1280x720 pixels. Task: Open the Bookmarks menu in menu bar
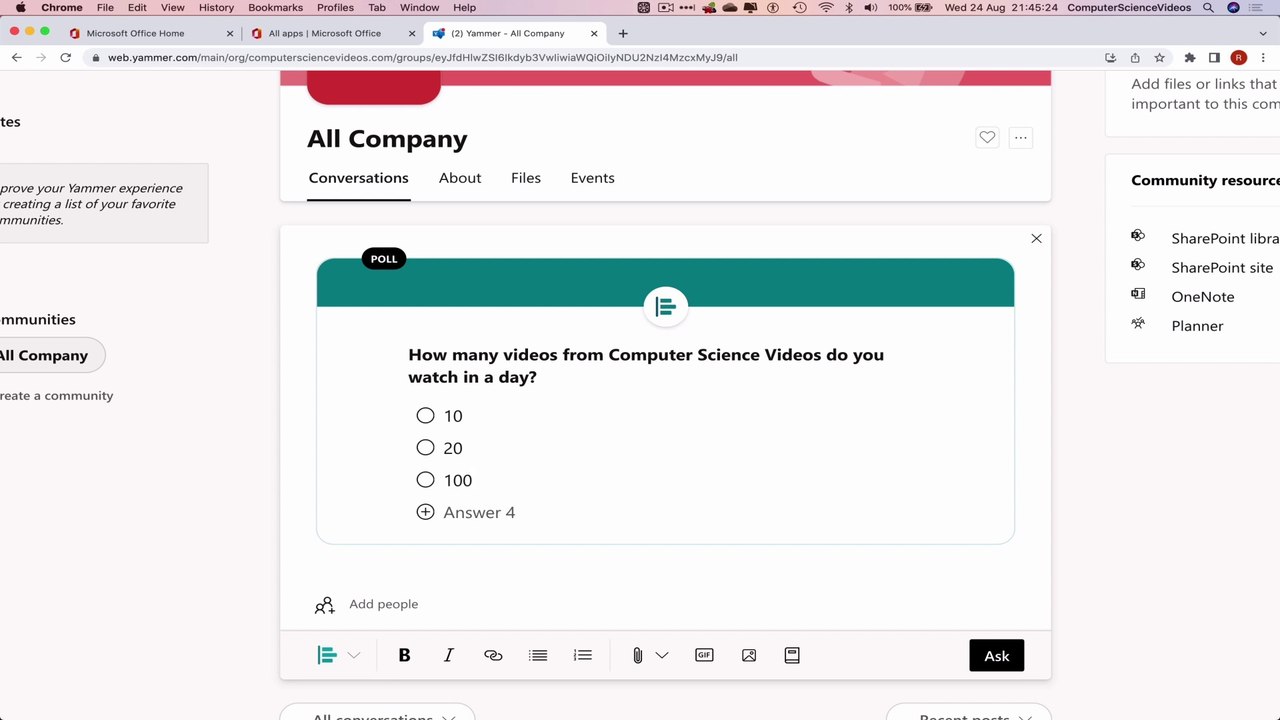[x=275, y=7]
